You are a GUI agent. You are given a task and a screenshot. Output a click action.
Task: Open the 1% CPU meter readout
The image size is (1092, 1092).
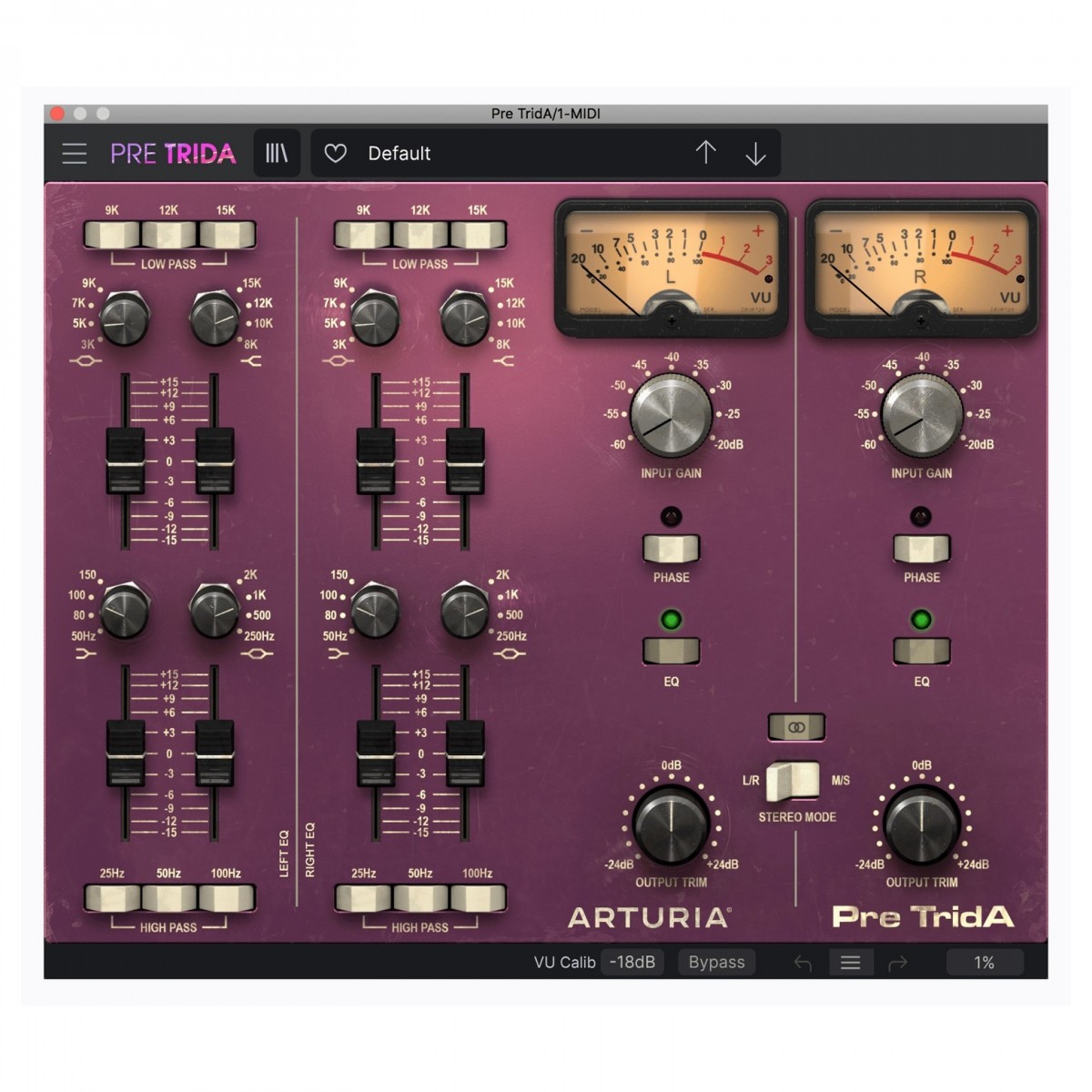click(984, 962)
